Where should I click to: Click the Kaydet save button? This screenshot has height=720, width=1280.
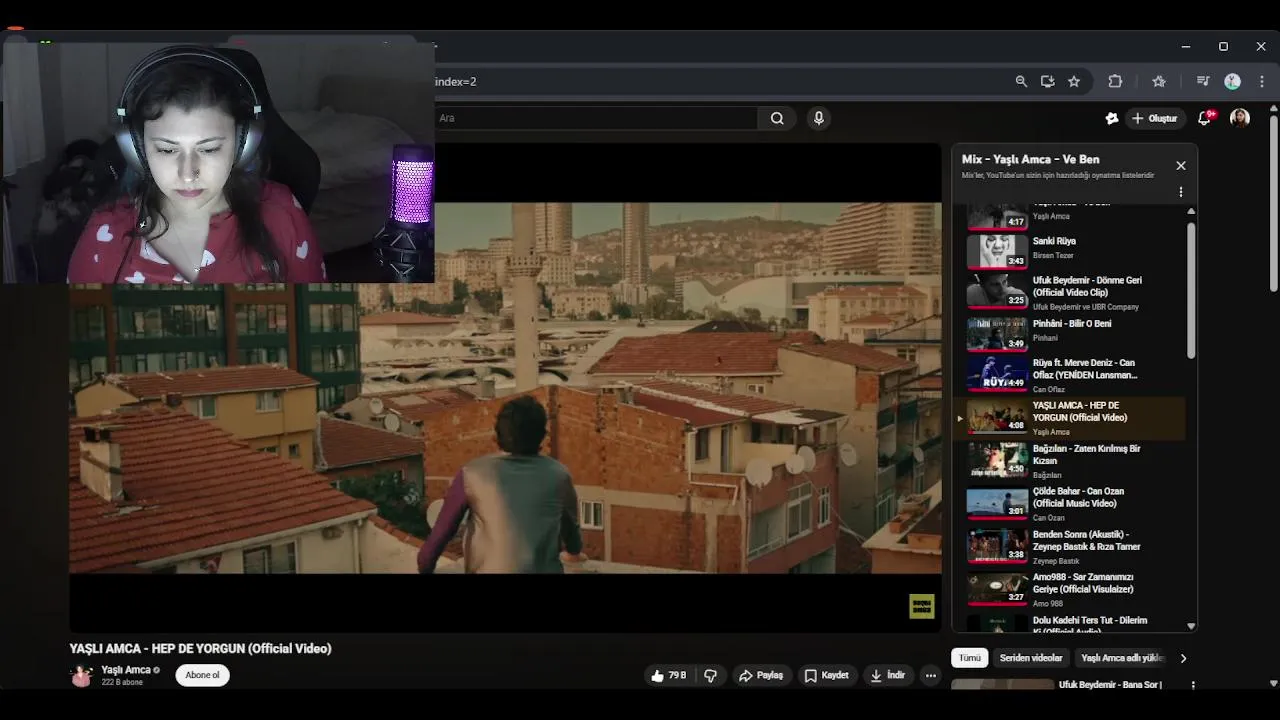[x=827, y=675]
